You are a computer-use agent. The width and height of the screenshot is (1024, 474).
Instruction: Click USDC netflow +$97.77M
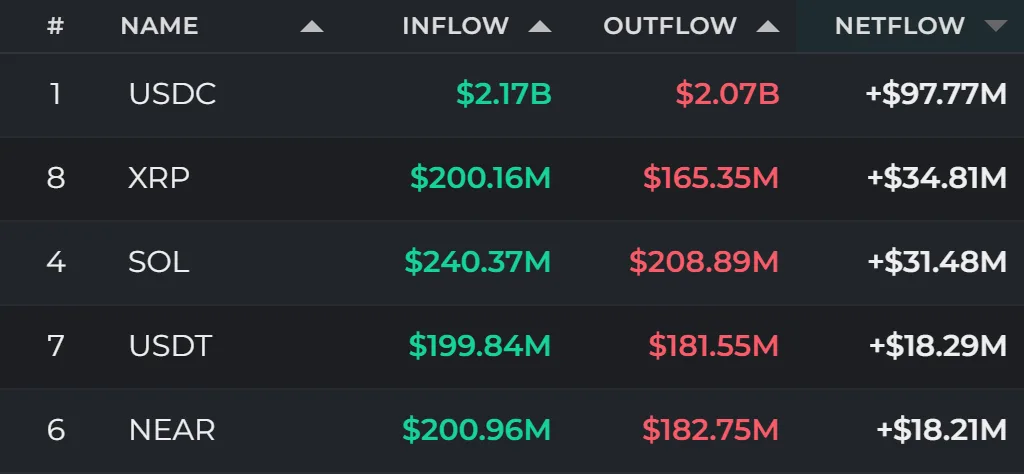(936, 95)
